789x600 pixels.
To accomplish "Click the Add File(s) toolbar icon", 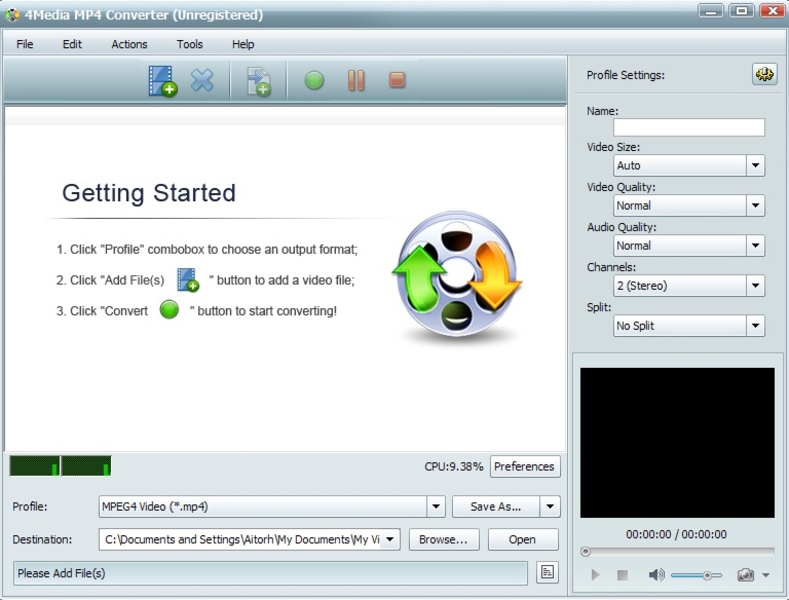I will coord(162,81).
